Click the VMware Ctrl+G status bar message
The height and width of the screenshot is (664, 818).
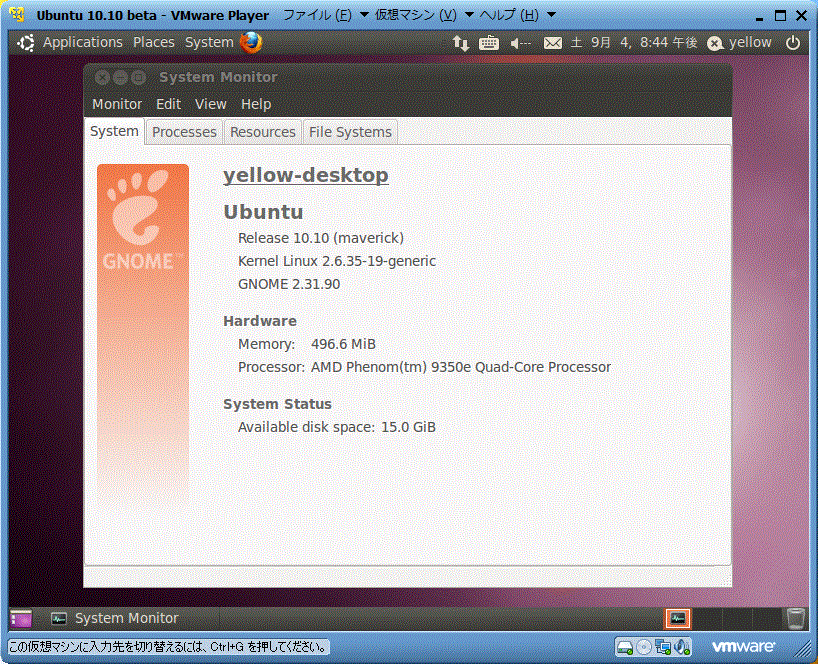pyautogui.click(x=169, y=647)
